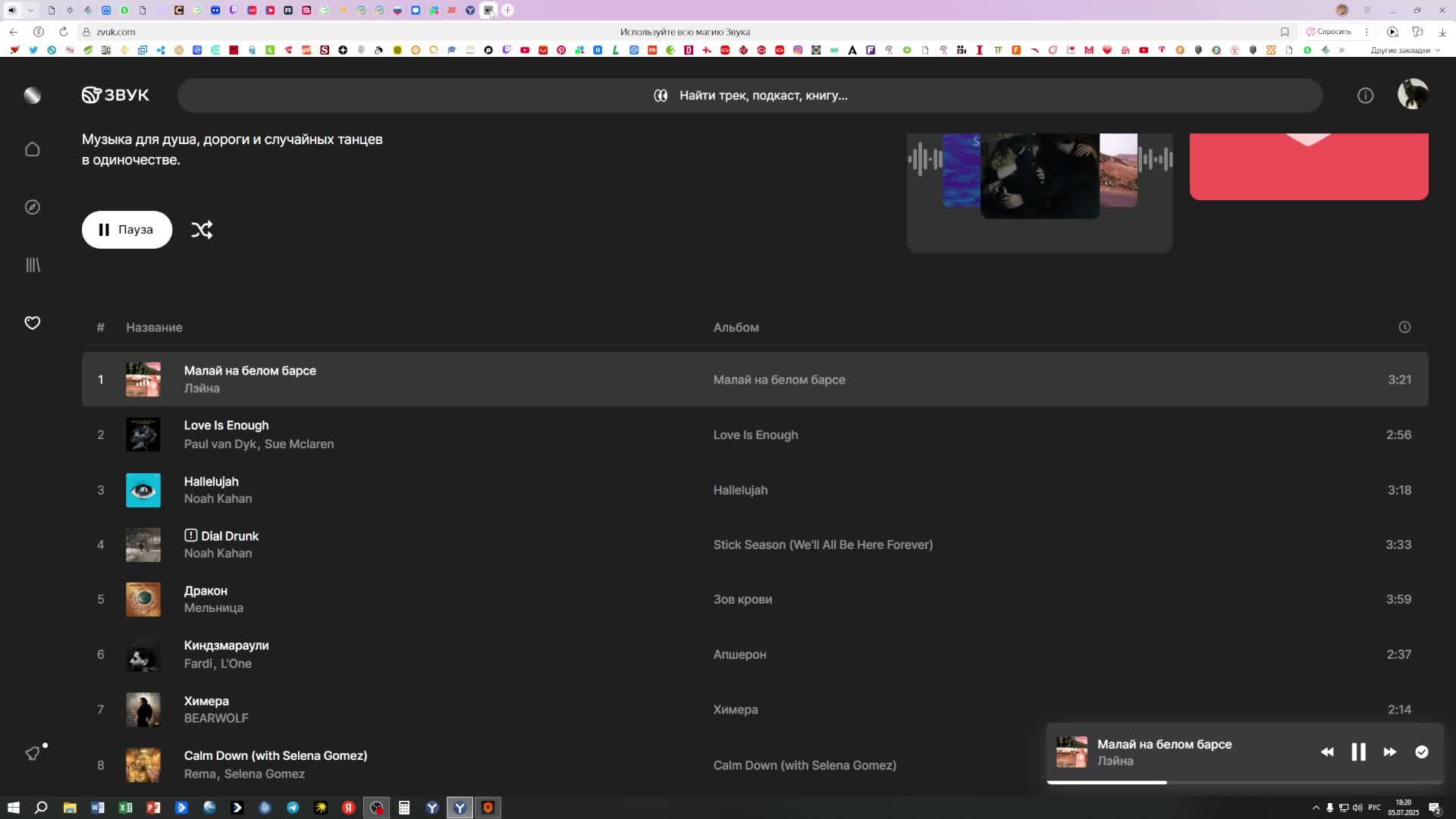
Task: Toggle shuffle playback
Action: [202, 230]
